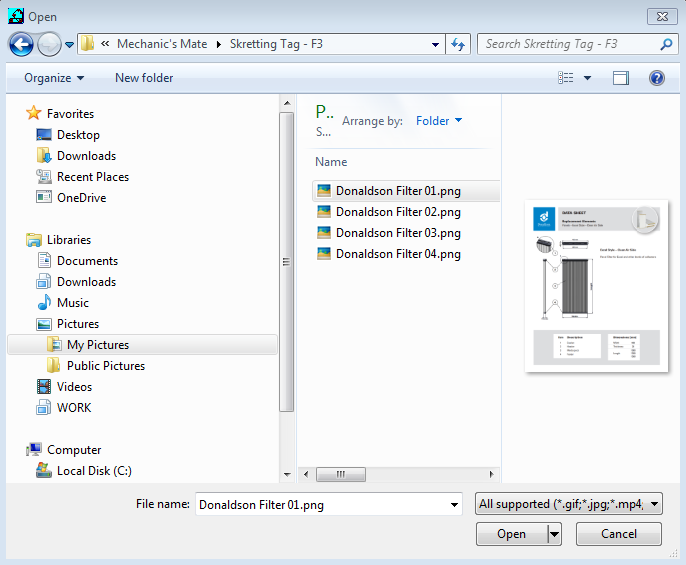Screen dimensions: 686x565
Task: Expand the File name dropdown arrow
Action: [455, 505]
